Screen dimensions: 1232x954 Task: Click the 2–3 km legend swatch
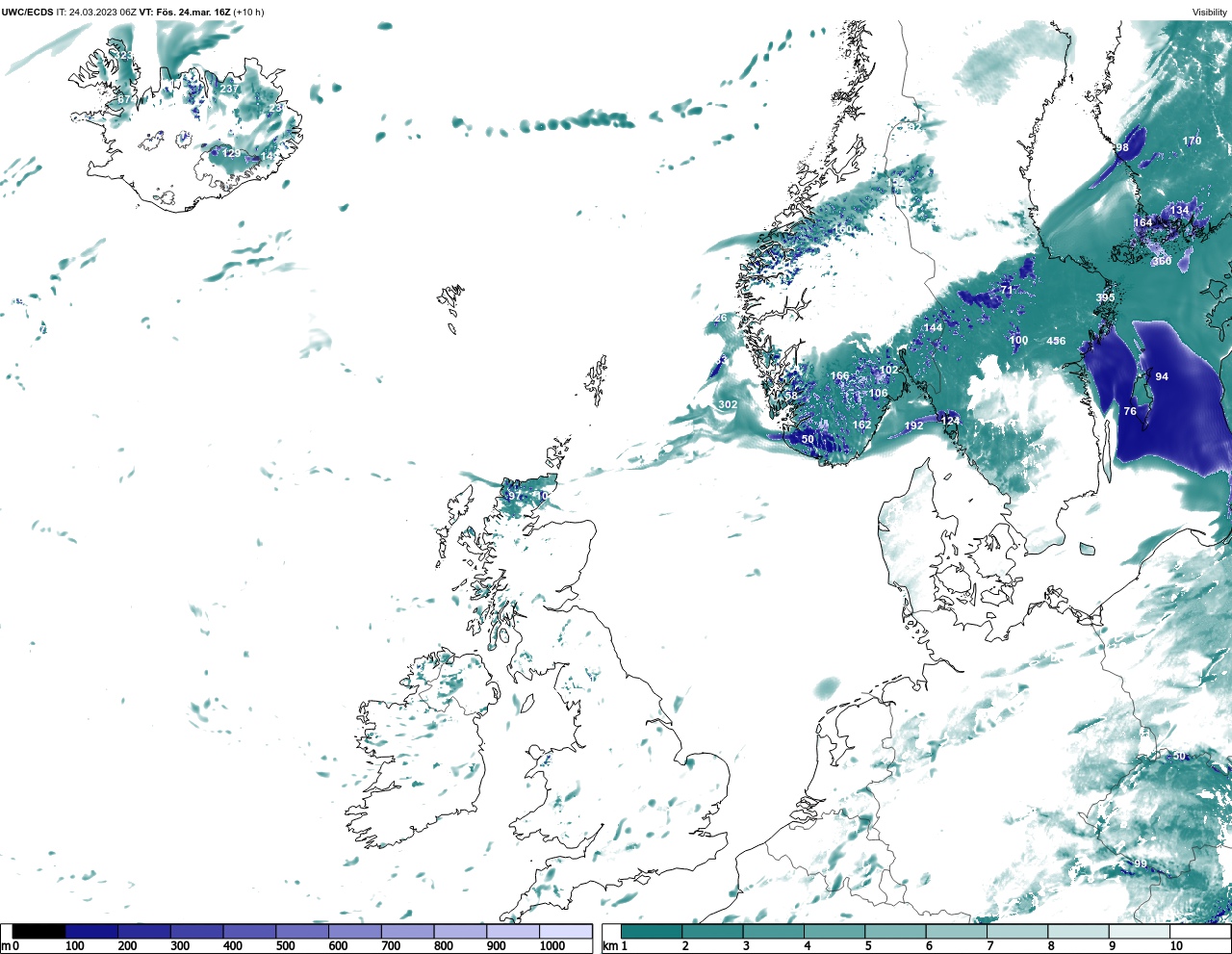[x=712, y=932]
